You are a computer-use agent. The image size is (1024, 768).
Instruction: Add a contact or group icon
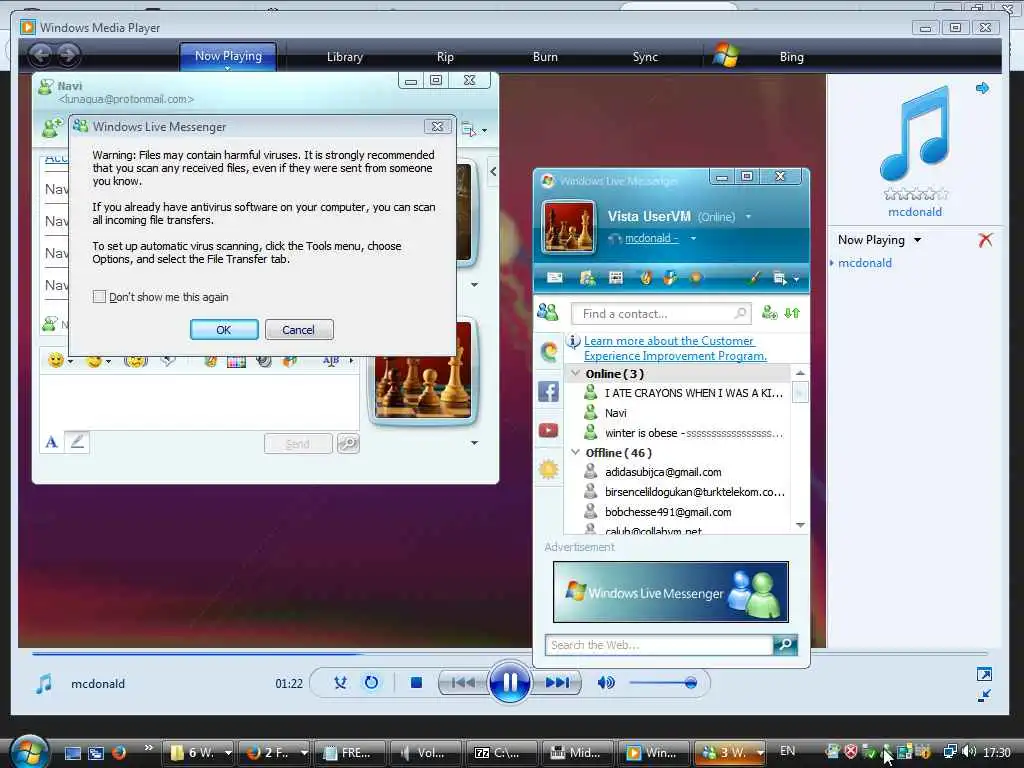[770, 313]
